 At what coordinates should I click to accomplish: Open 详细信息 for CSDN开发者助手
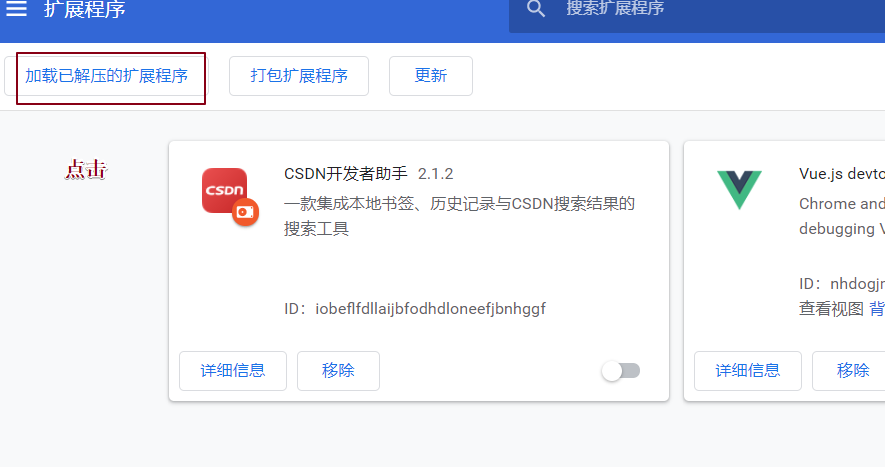click(233, 370)
